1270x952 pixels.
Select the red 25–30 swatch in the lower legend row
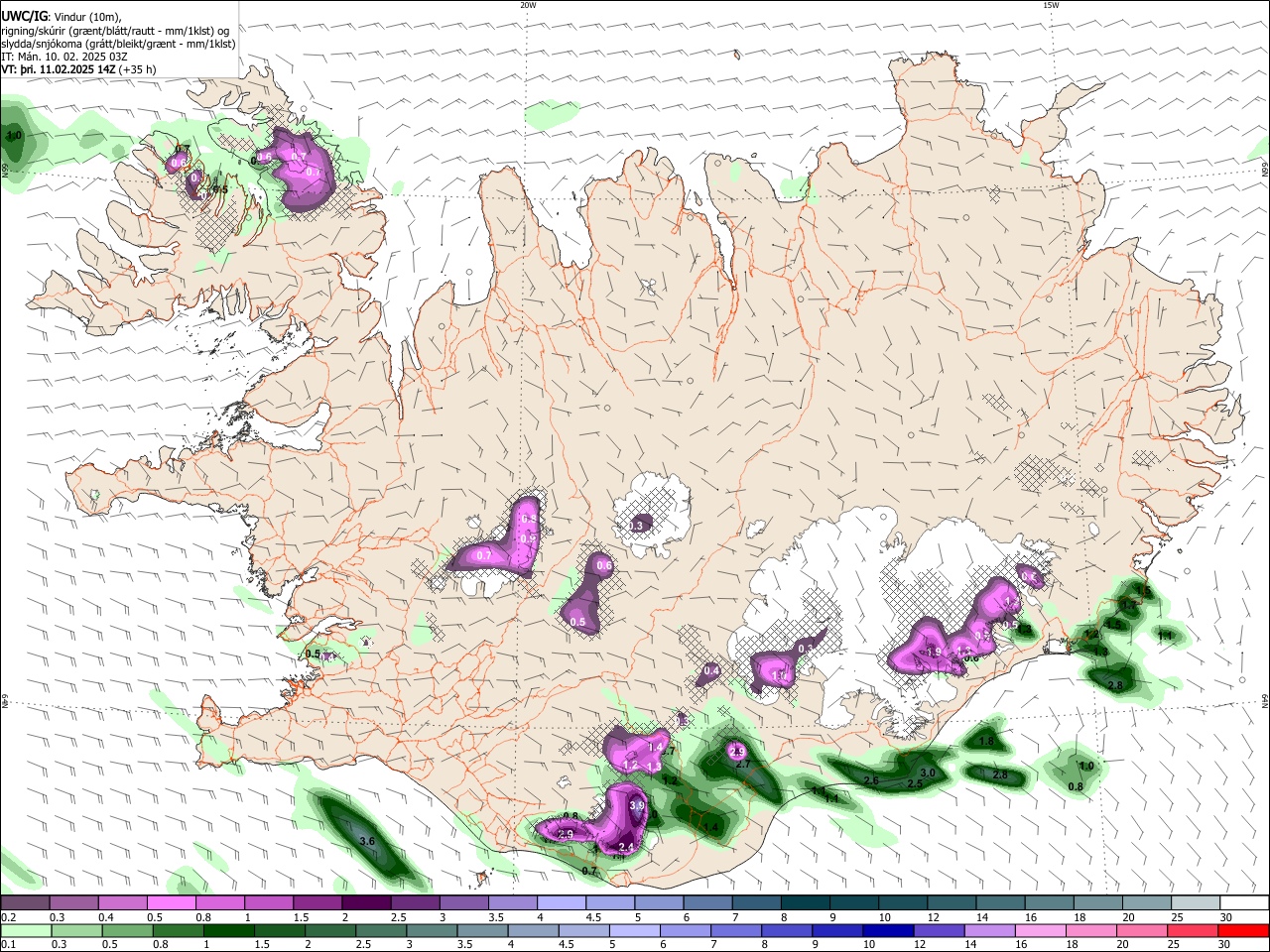[x=1195, y=930]
